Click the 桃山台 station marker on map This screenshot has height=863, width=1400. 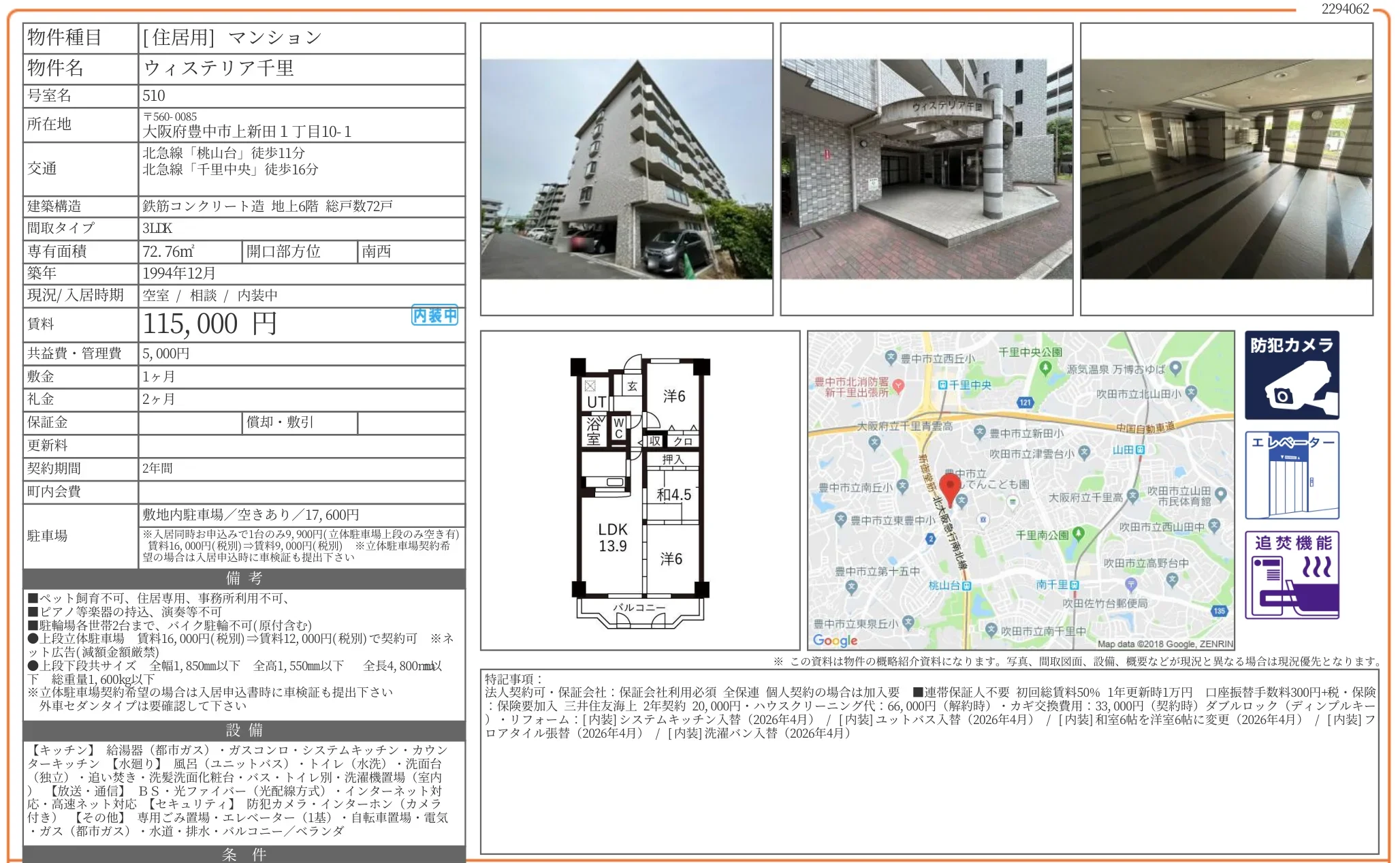coord(967,585)
